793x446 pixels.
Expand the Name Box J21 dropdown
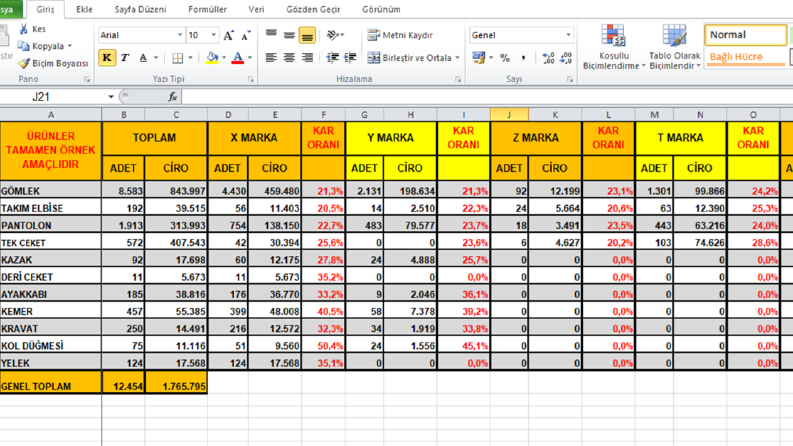click(111, 97)
